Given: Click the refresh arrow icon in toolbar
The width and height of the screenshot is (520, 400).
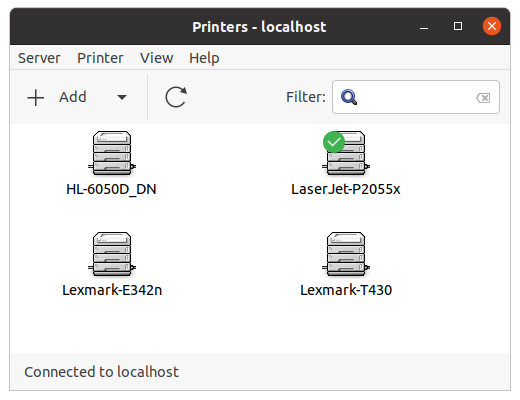Looking at the screenshot, I should pyautogui.click(x=176, y=97).
